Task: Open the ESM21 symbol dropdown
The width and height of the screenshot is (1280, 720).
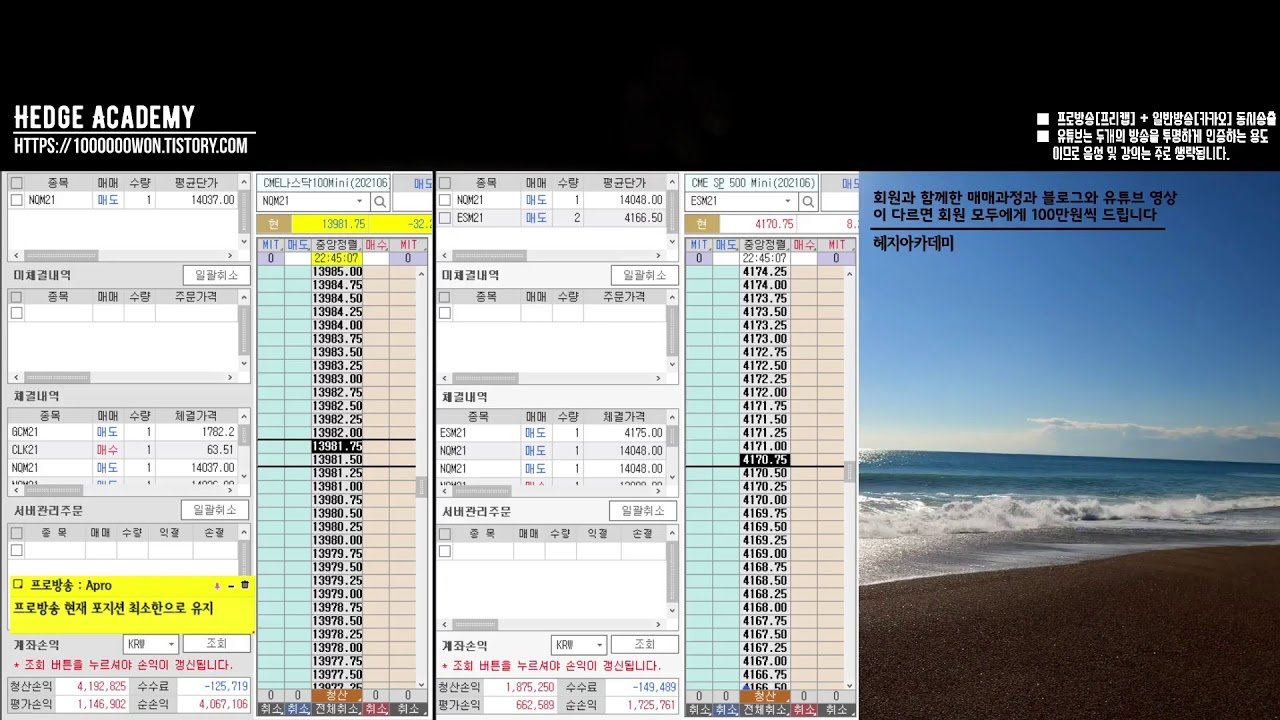Action: click(x=787, y=202)
